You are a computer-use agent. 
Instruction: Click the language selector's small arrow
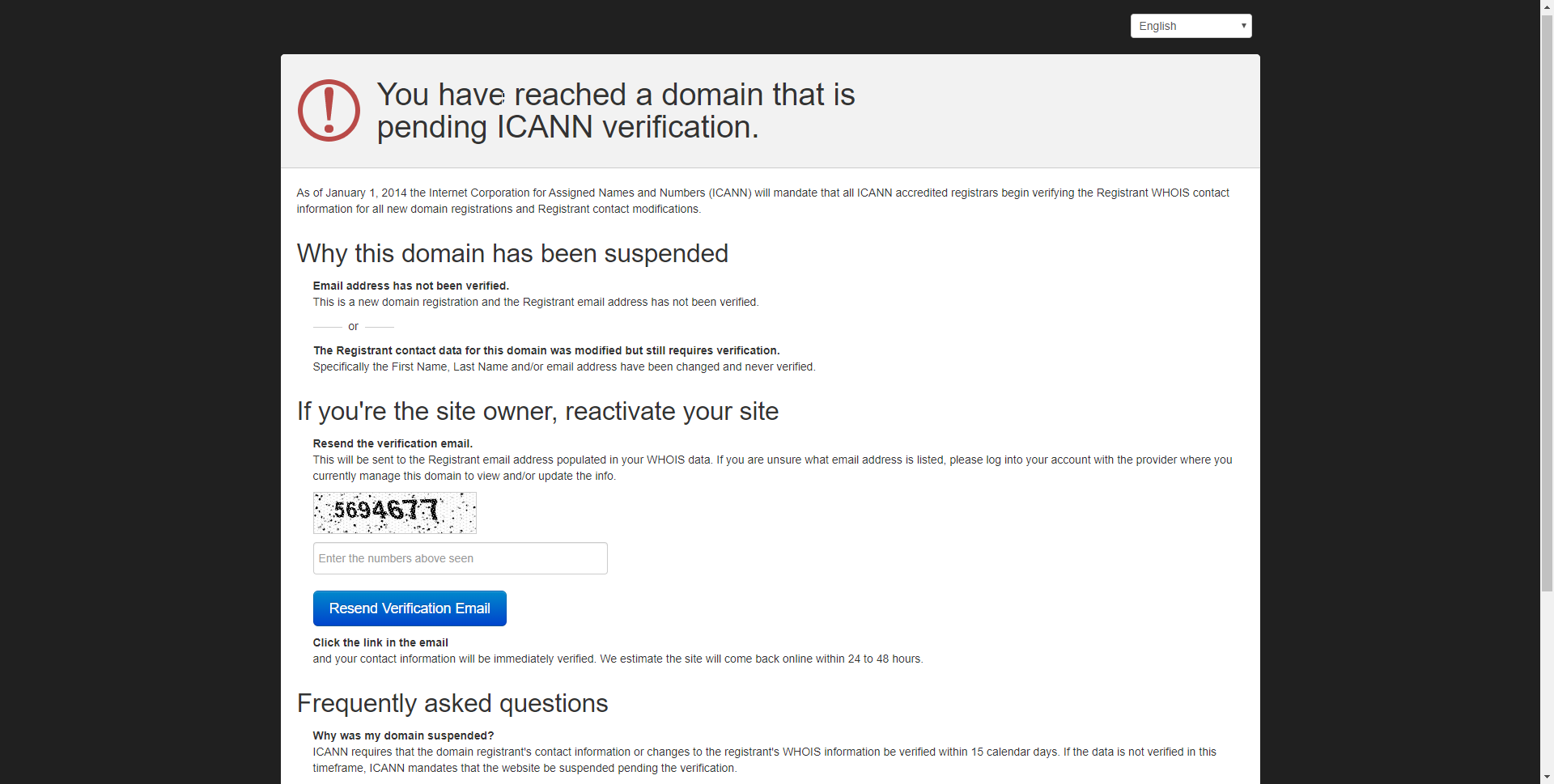[x=1243, y=26]
